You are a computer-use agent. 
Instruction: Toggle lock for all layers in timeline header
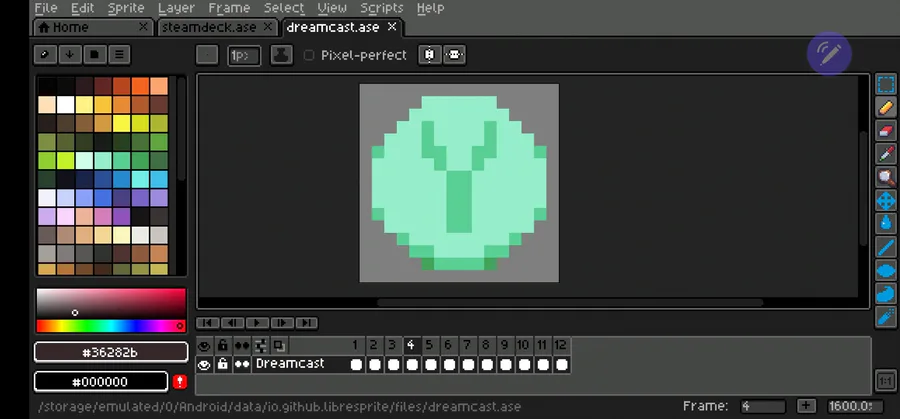point(223,346)
